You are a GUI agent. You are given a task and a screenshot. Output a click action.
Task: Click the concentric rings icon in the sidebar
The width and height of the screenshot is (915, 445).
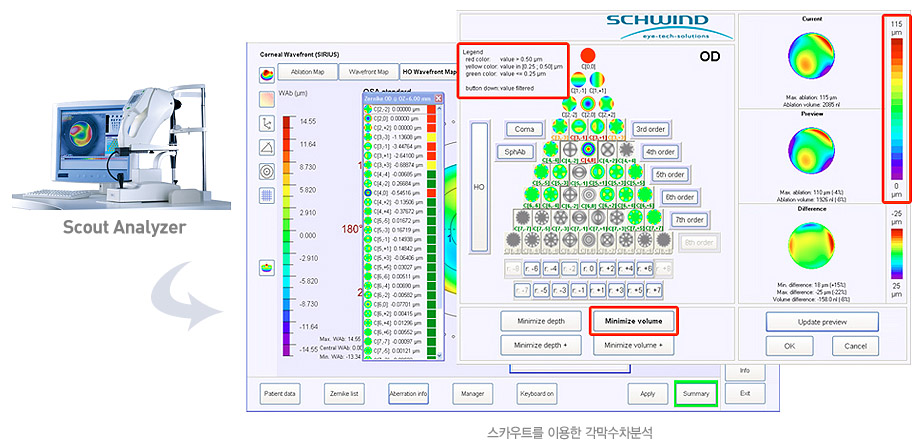coord(267,172)
